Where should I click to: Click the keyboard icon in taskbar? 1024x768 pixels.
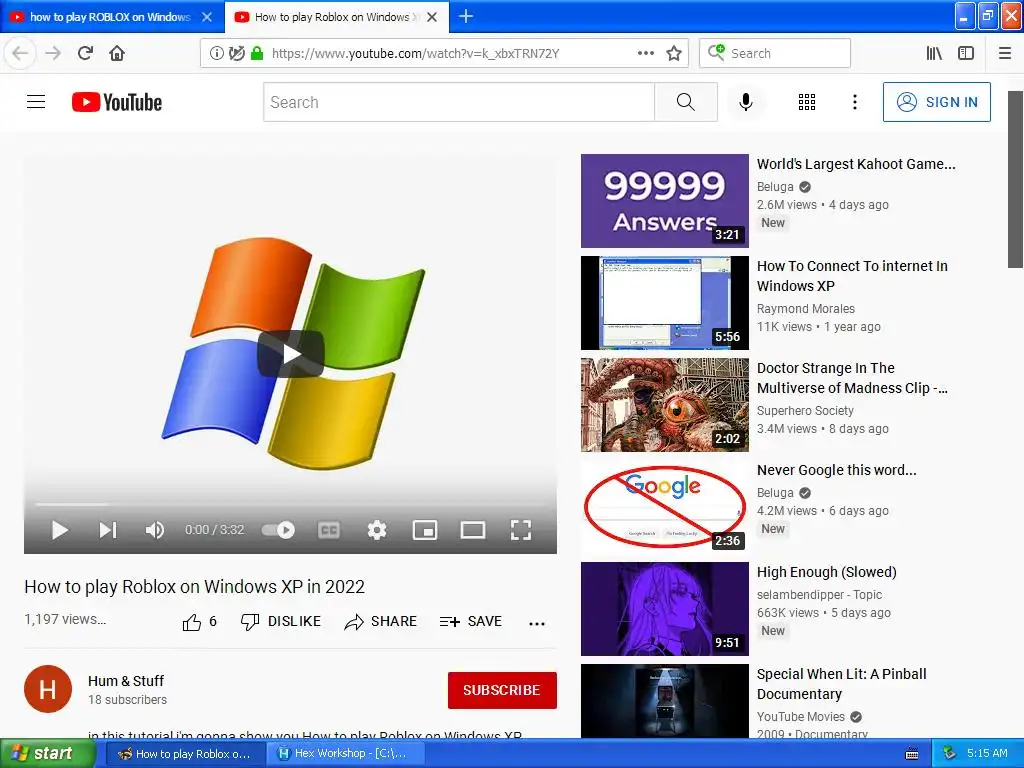[912, 754]
